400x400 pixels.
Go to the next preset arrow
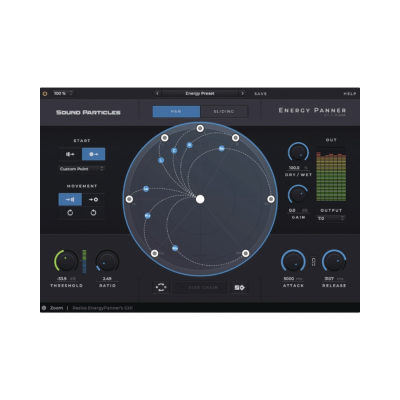coord(243,94)
